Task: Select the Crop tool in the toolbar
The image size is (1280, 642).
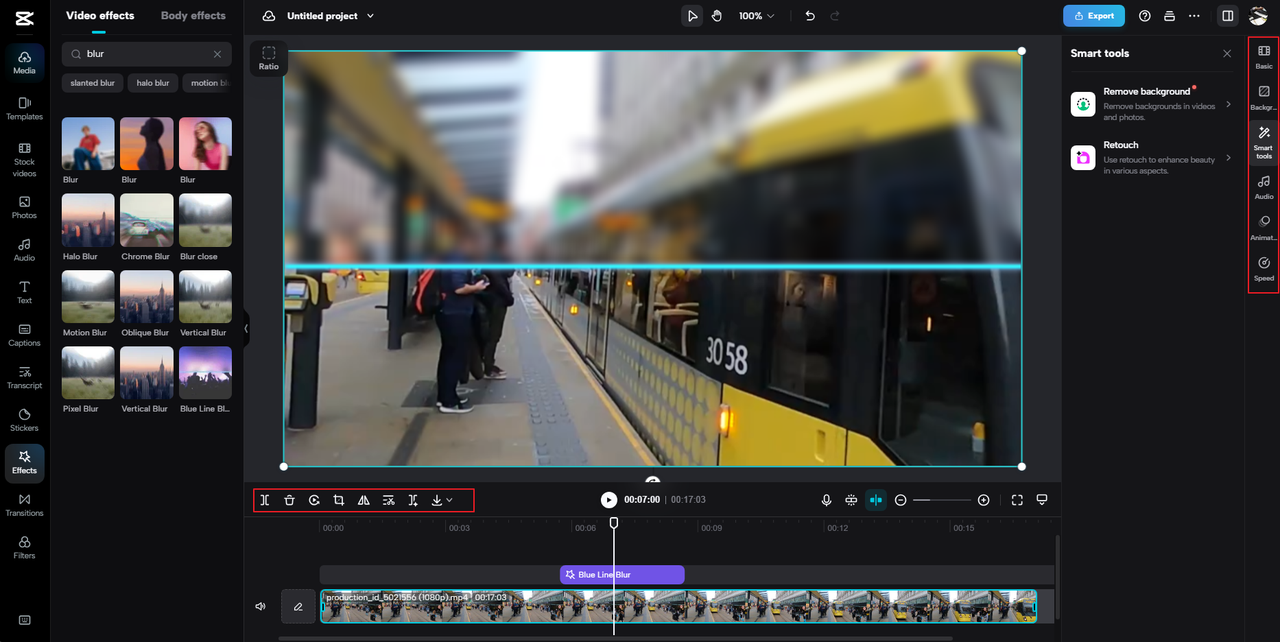Action: coord(339,500)
